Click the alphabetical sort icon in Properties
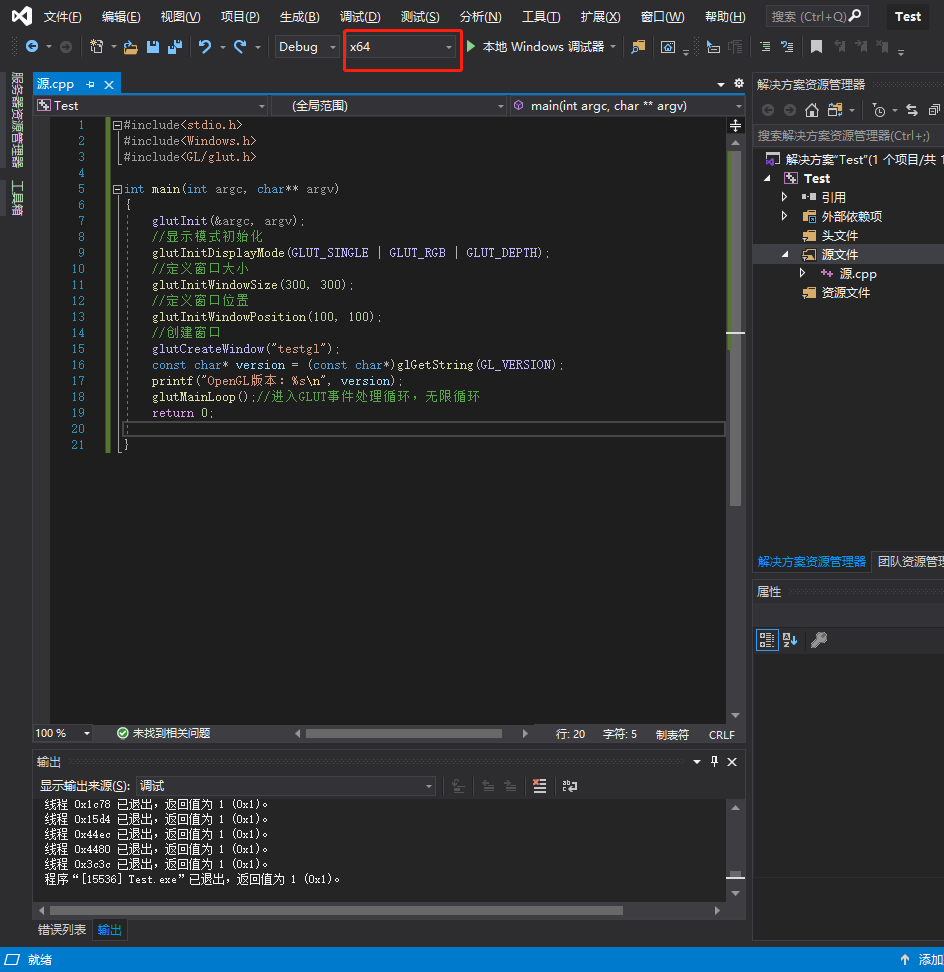 (x=790, y=640)
